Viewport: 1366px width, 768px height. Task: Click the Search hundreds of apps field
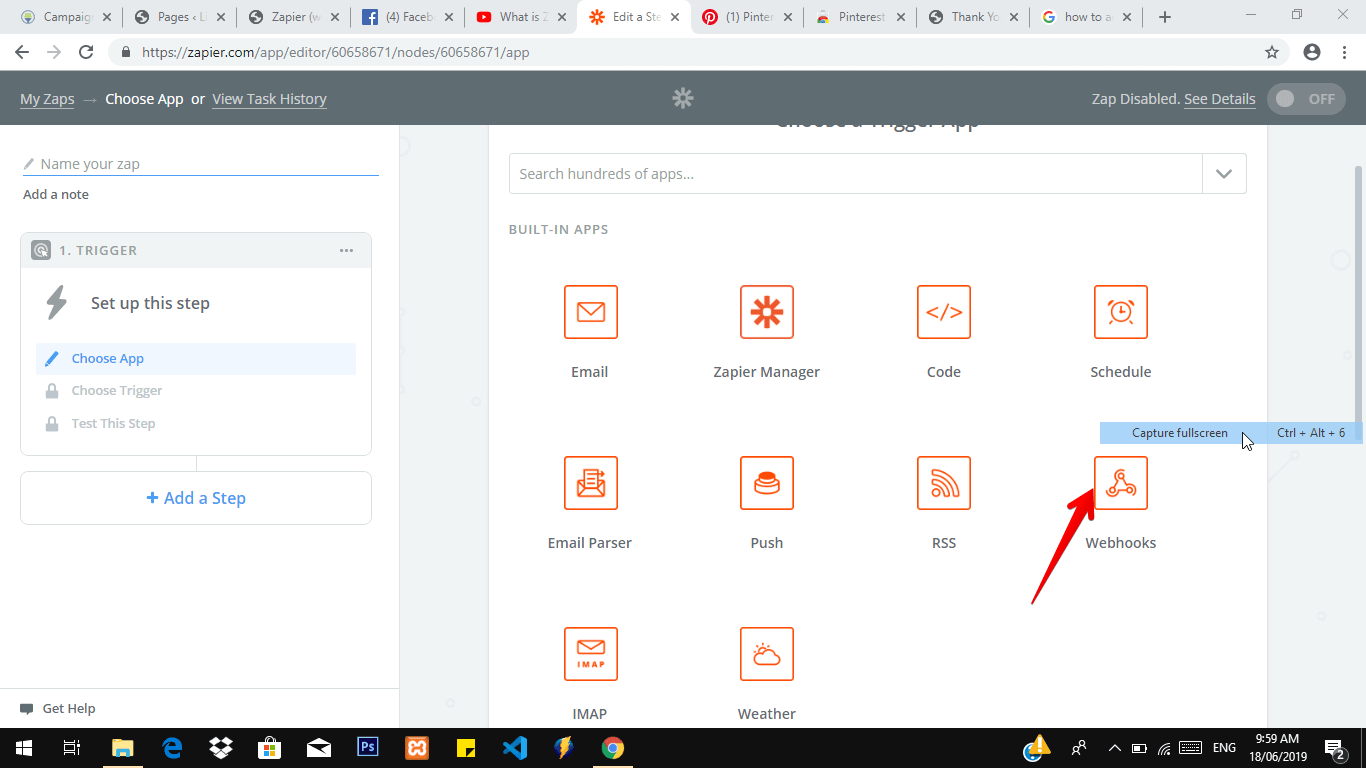(x=856, y=174)
